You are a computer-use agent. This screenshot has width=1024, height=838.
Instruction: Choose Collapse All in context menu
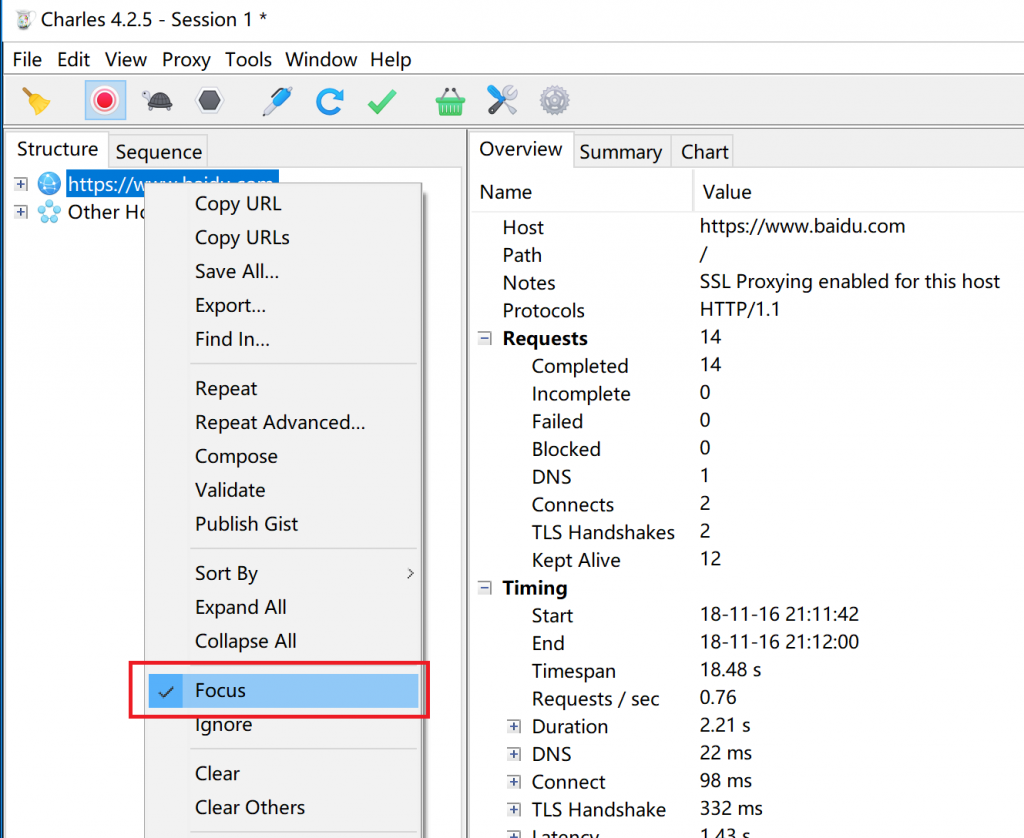283,641
